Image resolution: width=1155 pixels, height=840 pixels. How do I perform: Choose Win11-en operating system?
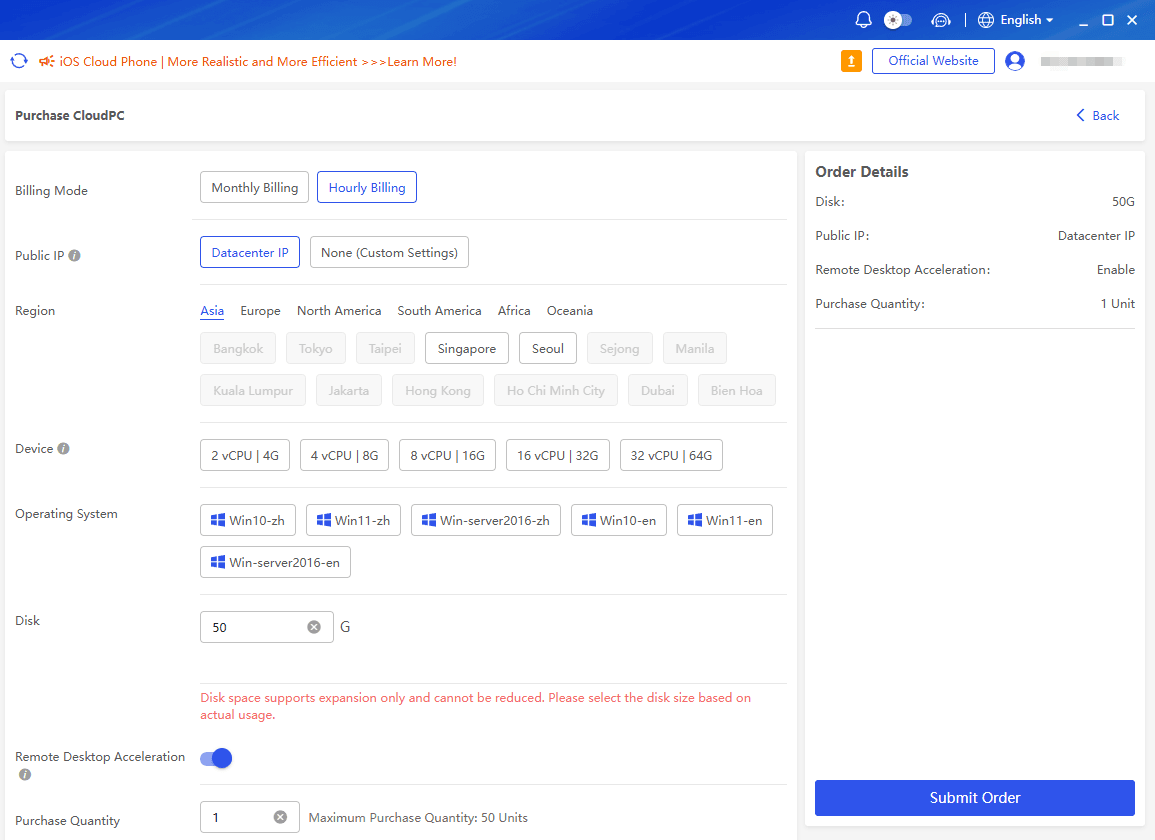725,520
